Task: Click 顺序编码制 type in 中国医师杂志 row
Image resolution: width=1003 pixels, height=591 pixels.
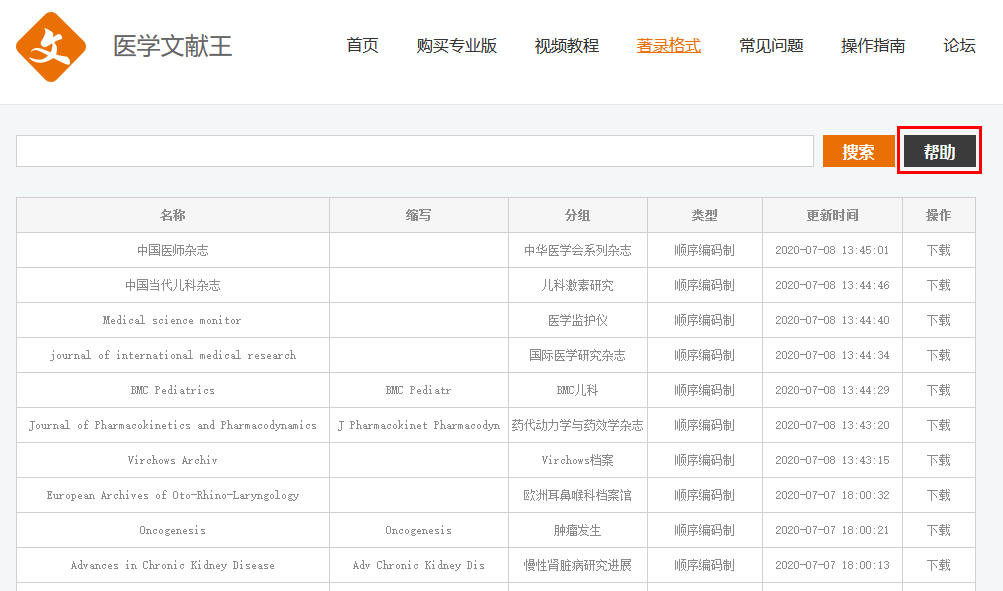Action: [704, 250]
